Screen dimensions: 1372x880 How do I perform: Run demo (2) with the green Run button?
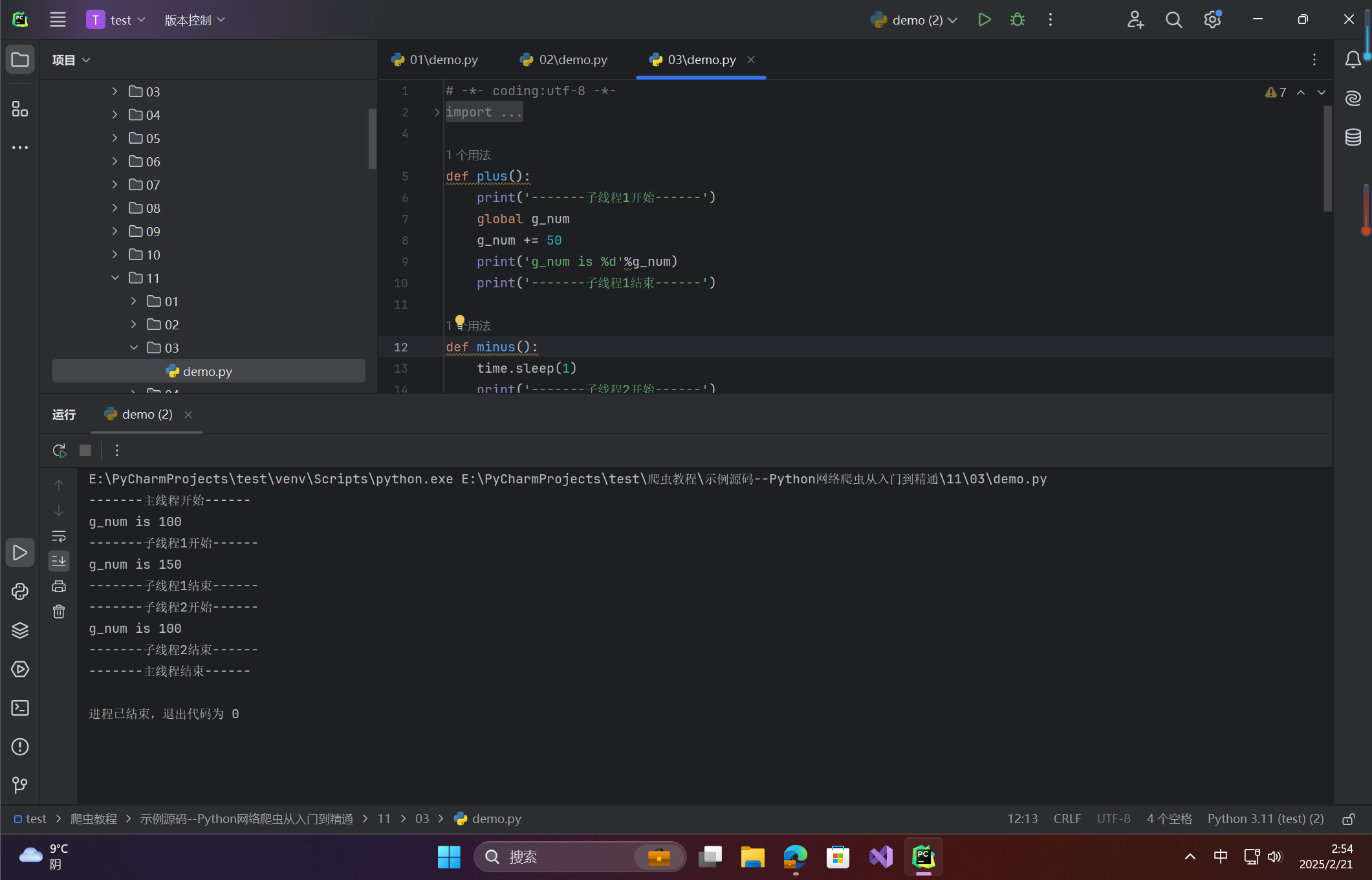[x=984, y=20]
